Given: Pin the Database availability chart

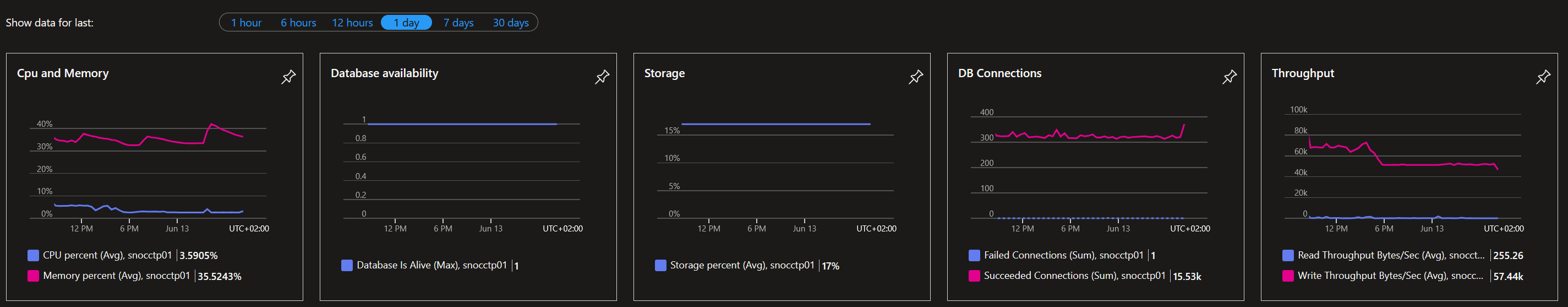Looking at the screenshot, I should [602, 77].
